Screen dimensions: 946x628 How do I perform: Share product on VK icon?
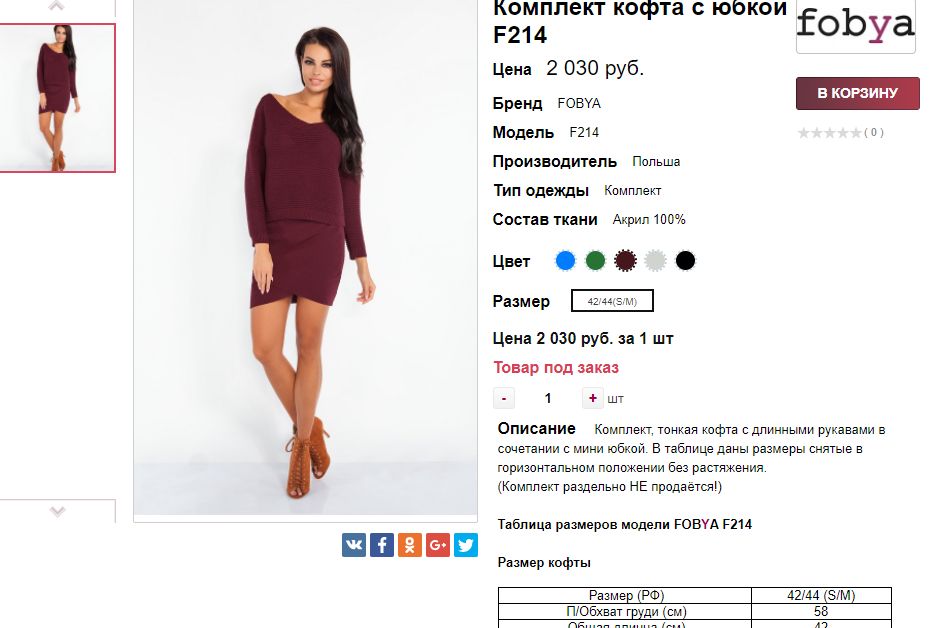[354, 545]
